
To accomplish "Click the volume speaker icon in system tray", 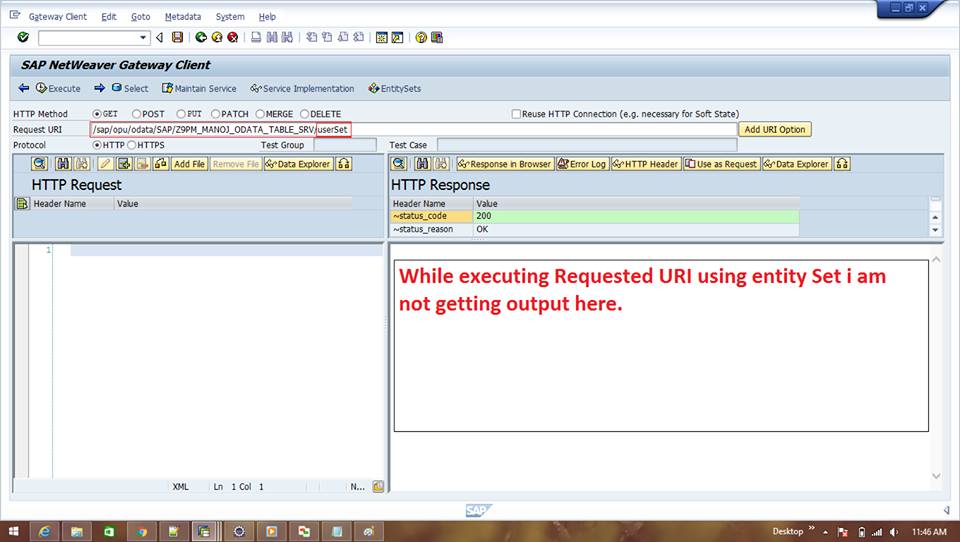I will pyautogui.click(x=894, y=532).
